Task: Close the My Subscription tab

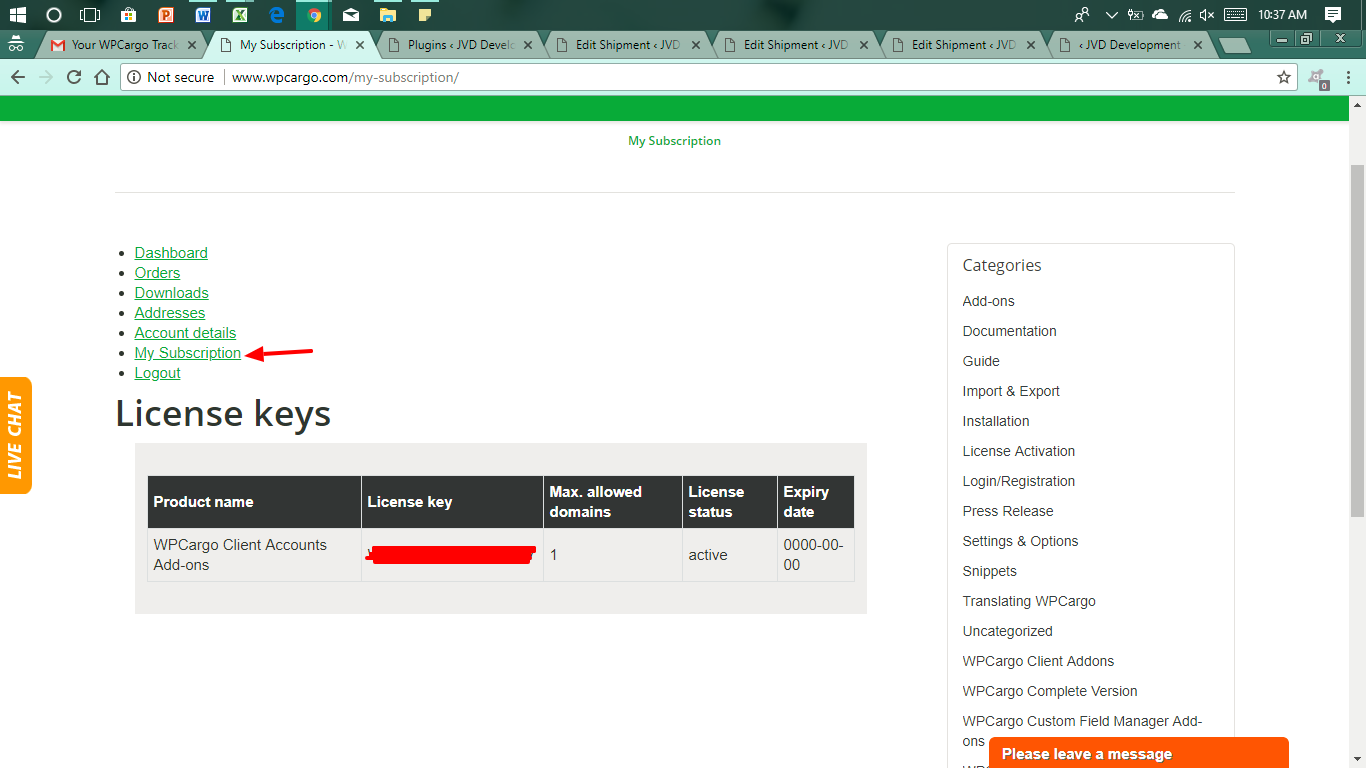Action: point(360,45)
